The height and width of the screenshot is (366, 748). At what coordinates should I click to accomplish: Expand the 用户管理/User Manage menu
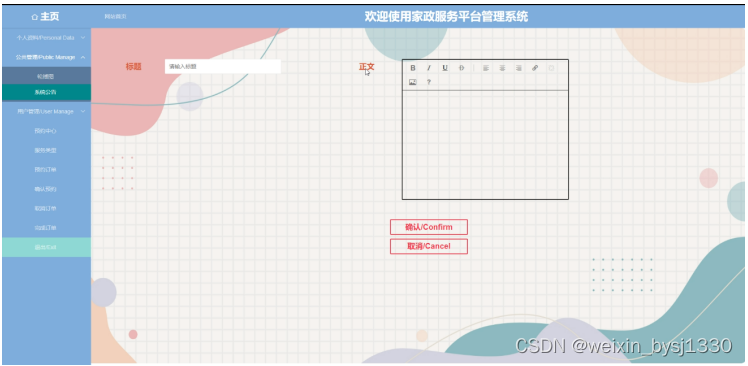click(46, 111)
